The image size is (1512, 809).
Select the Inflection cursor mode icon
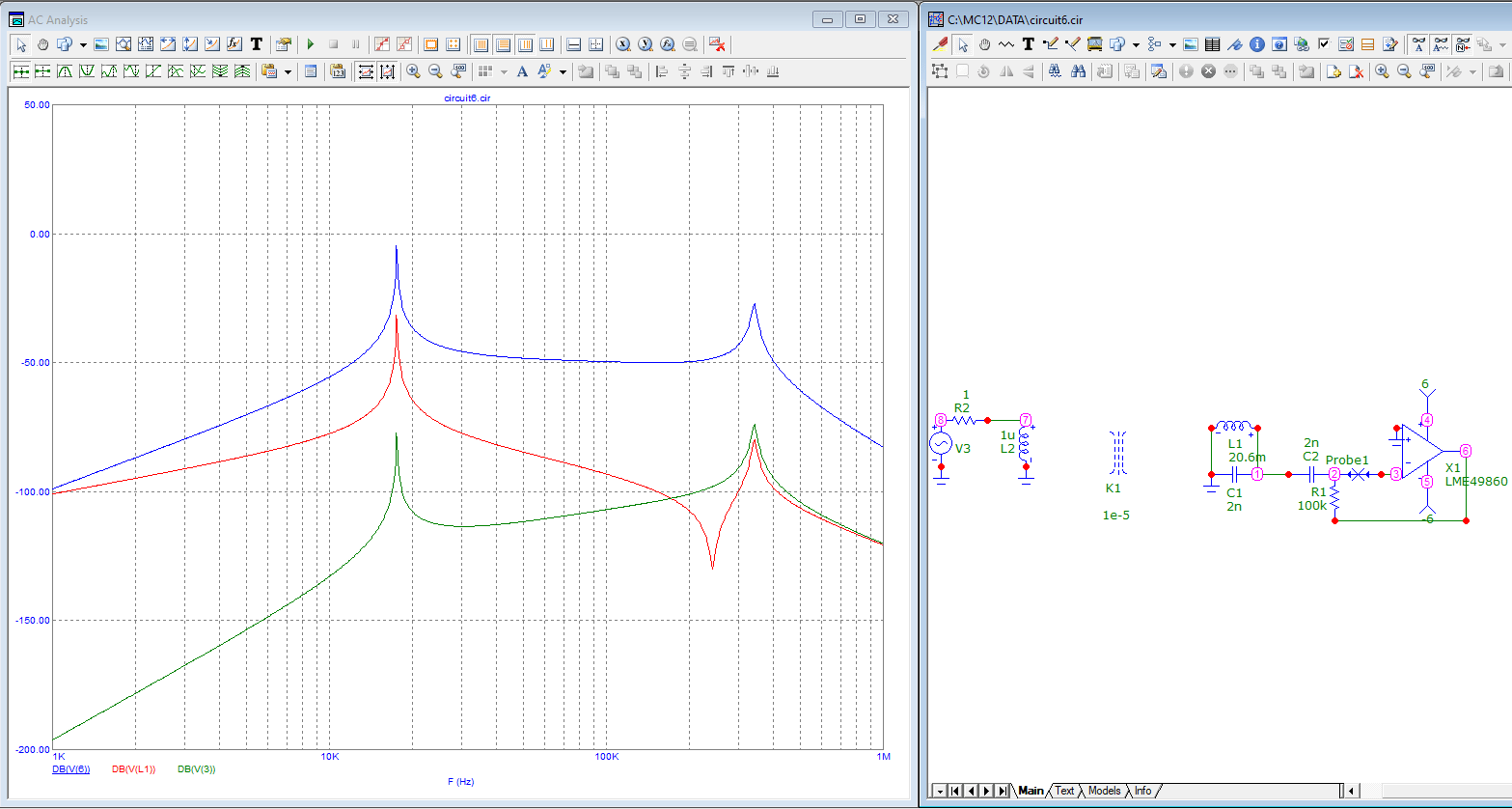tap(152, 70)
